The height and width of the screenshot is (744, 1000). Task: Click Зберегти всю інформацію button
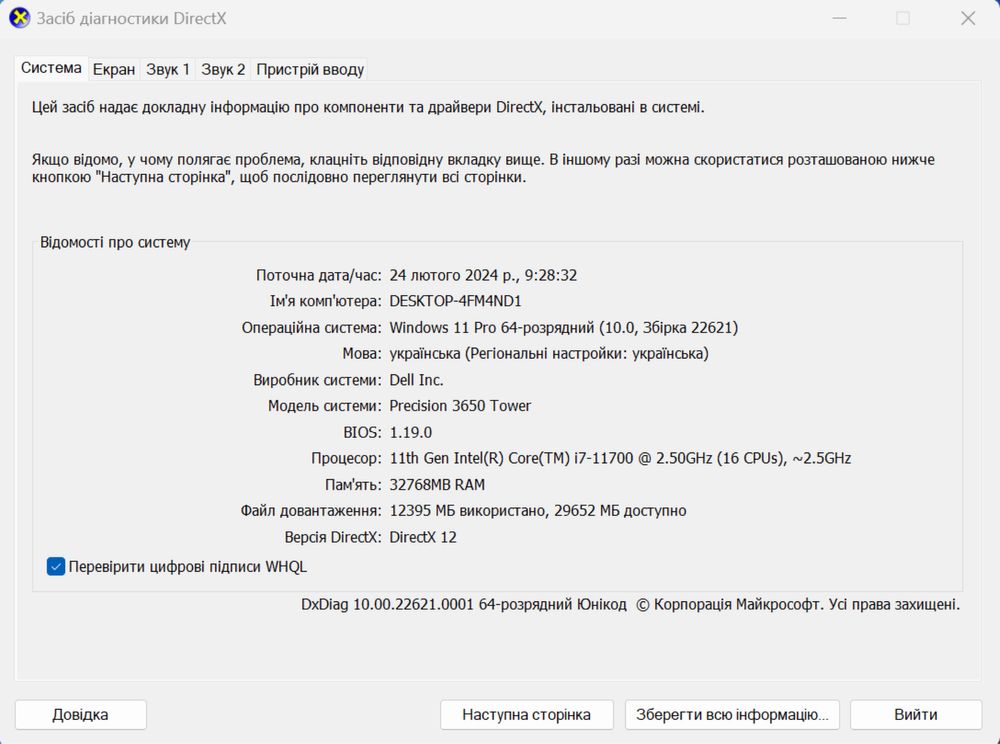pyautogui.click(x=732, y=715)
